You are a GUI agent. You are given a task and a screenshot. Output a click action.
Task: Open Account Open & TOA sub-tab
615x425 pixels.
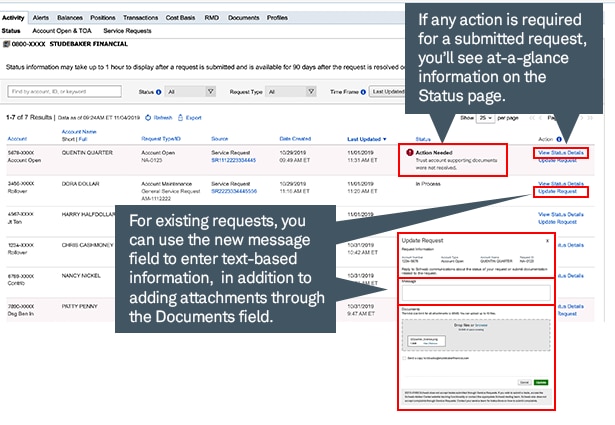62,31
